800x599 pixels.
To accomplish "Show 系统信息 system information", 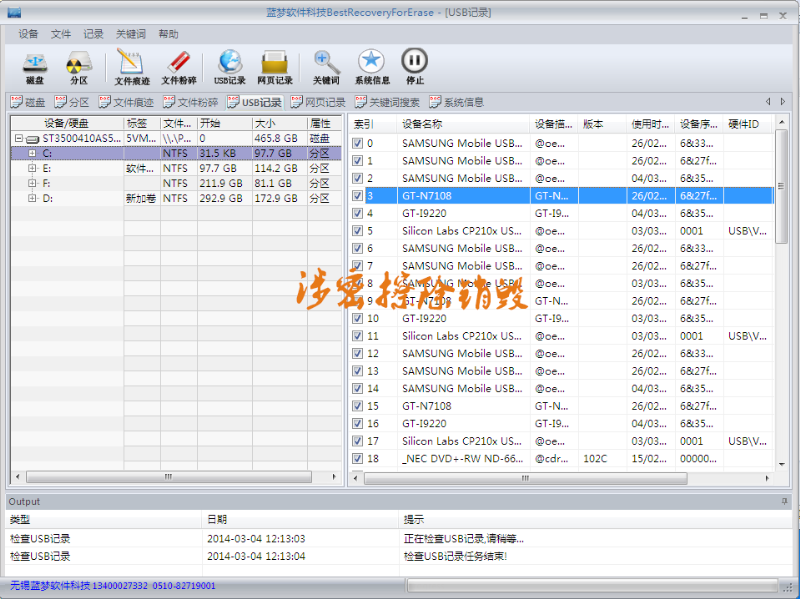I will click(372, 66).
